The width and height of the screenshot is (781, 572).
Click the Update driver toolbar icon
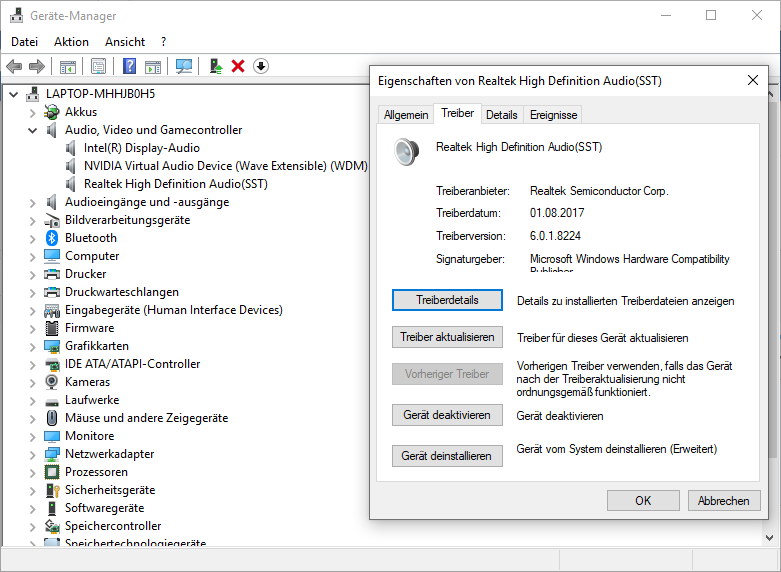(216, 66)
